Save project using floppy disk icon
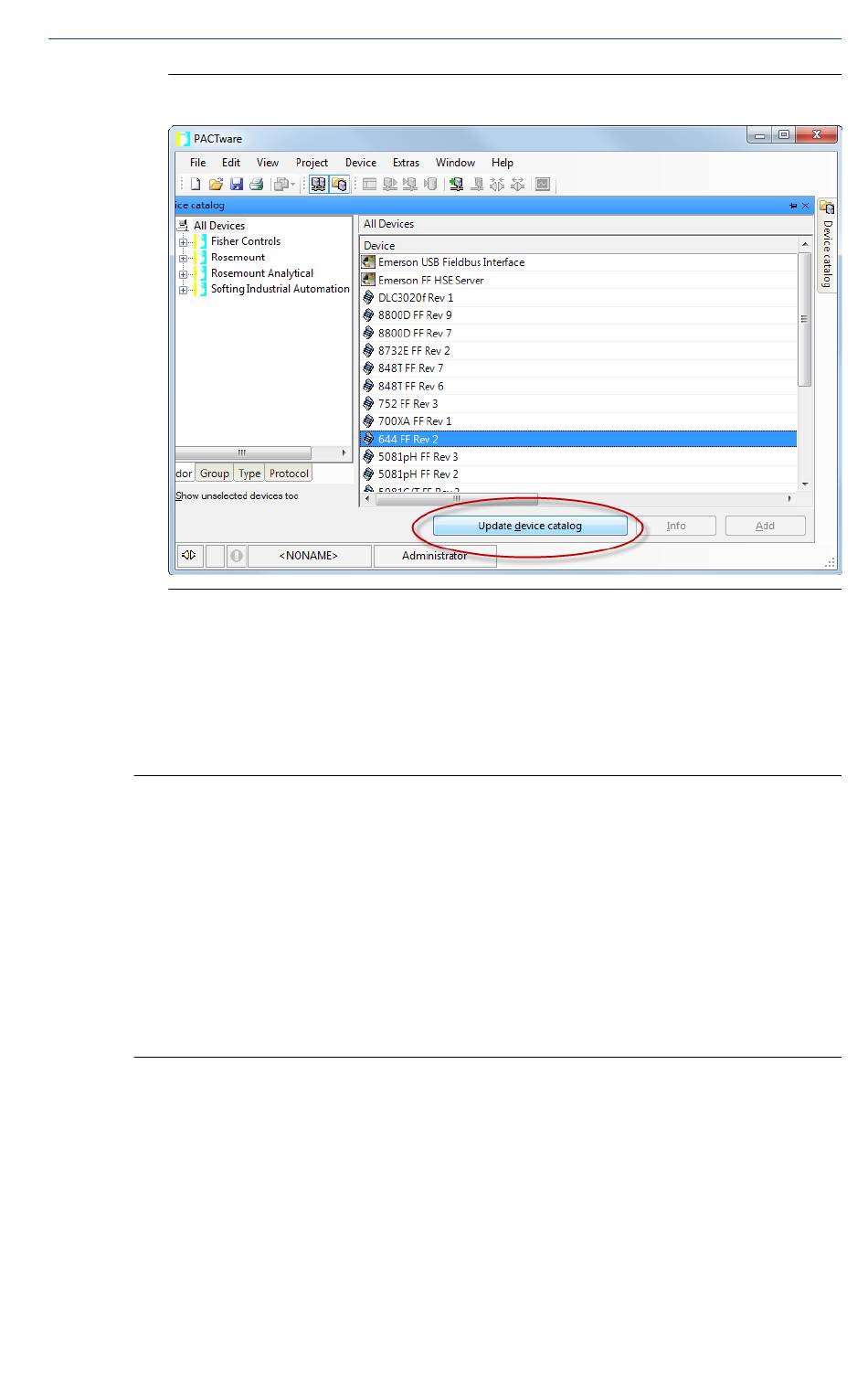 237,184
